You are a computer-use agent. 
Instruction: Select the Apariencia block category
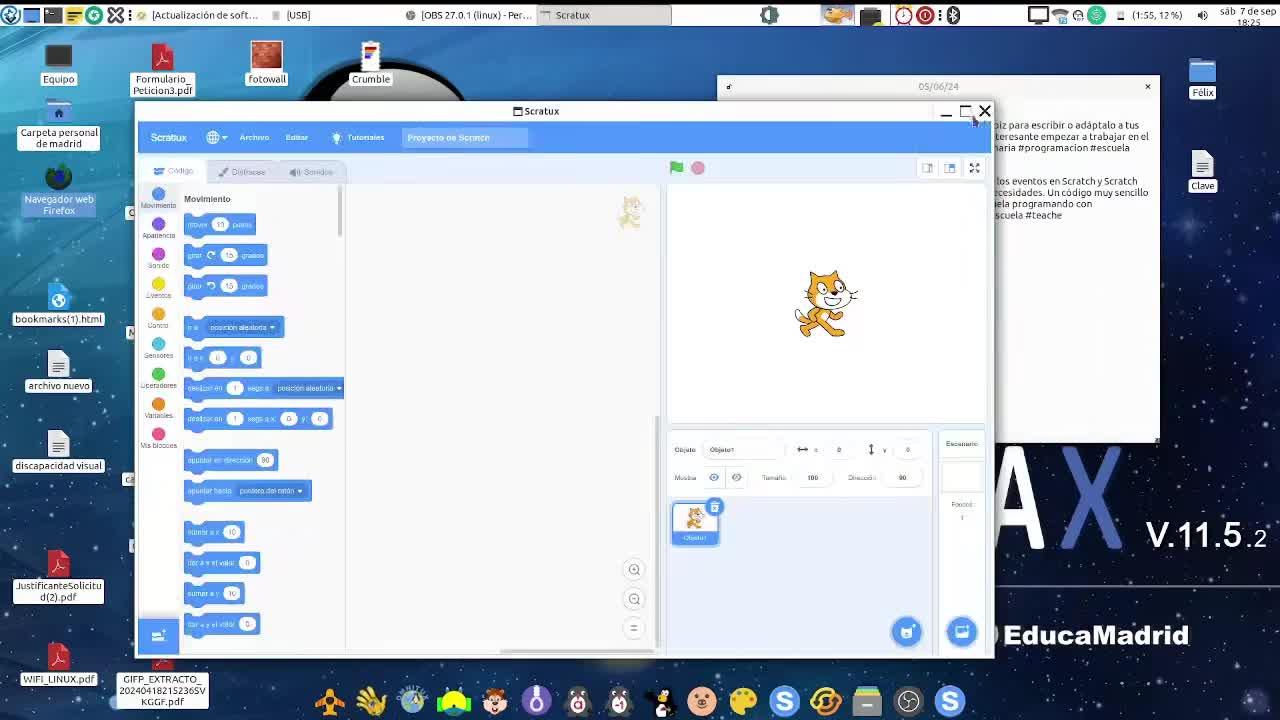pos(158,229)
